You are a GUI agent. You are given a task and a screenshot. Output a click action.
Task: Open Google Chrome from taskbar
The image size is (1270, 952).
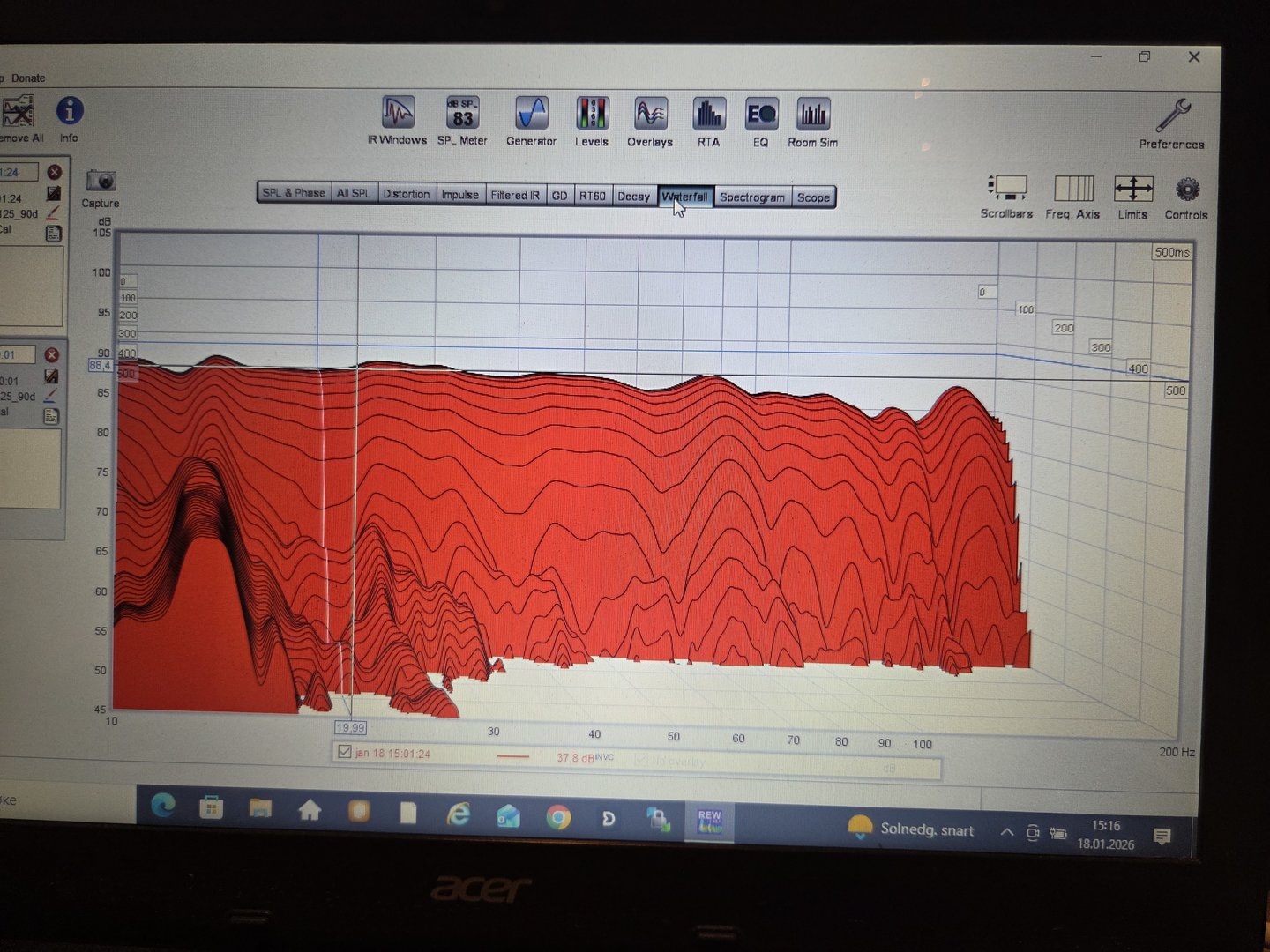point(557,817)
